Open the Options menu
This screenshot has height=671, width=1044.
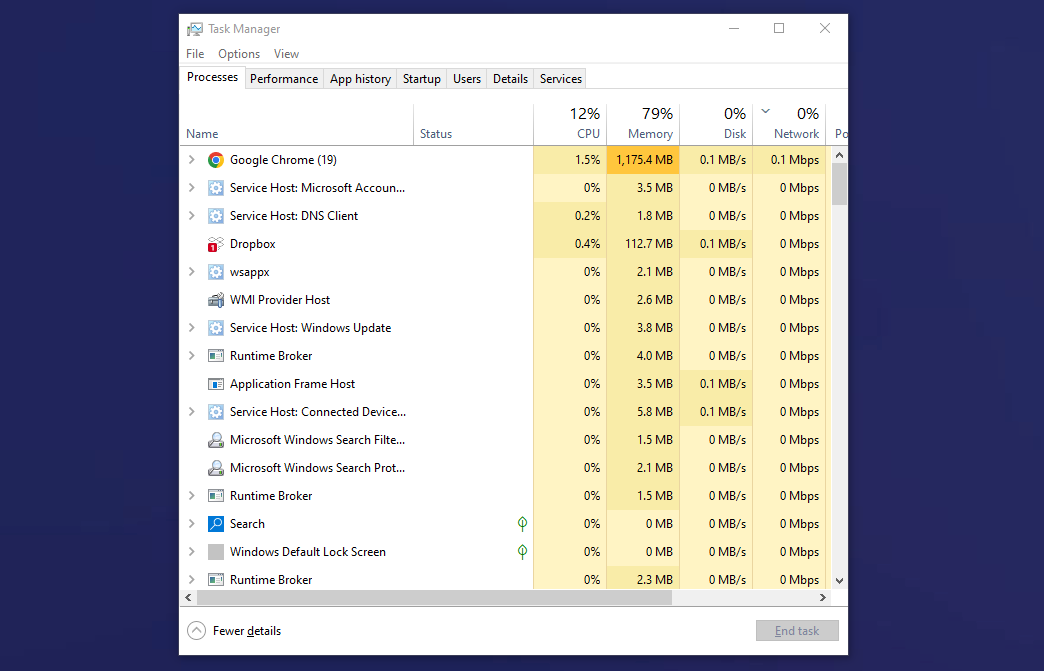tap(239, 53)
